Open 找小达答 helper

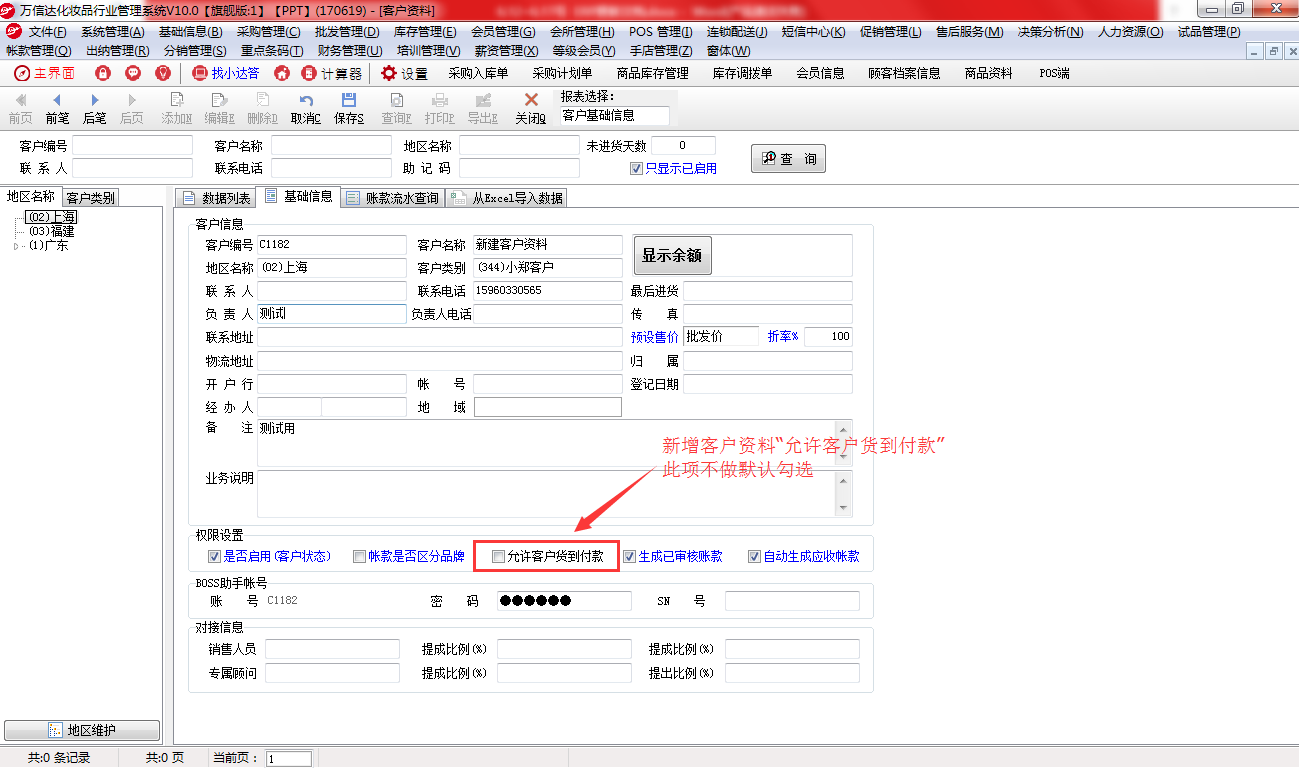pos(225,73)
